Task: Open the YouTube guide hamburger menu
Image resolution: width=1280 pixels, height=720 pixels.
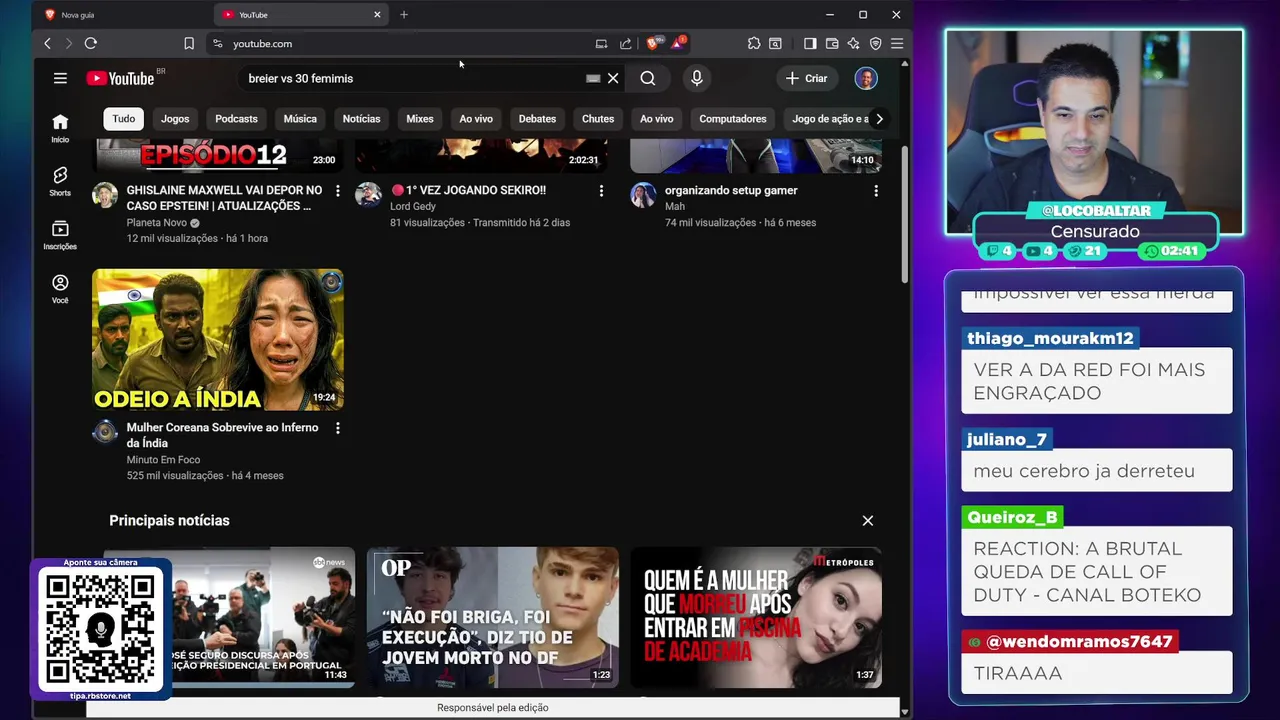Action: tap(60, 78)
